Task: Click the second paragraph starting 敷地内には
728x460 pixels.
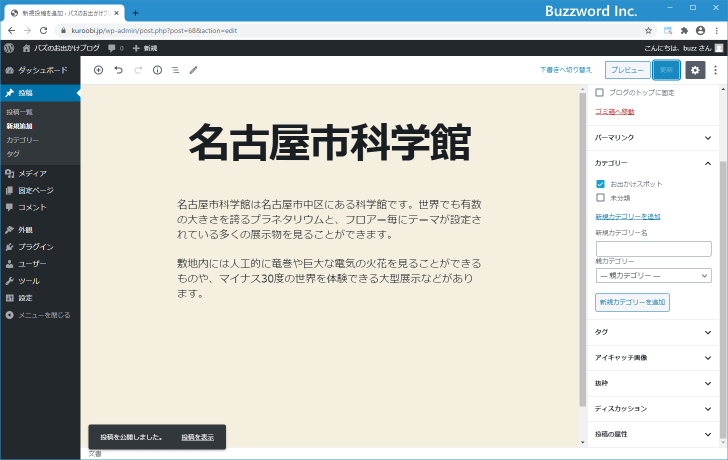Action: [x=329, y=279]
